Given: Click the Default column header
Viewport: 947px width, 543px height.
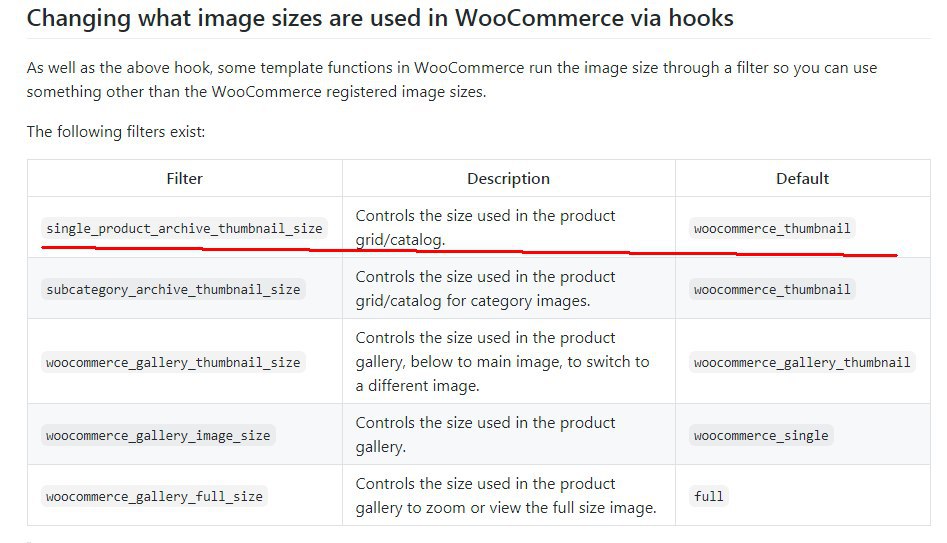Looking at the screenshot, I should pyautogui.click(x=802, y=178).
